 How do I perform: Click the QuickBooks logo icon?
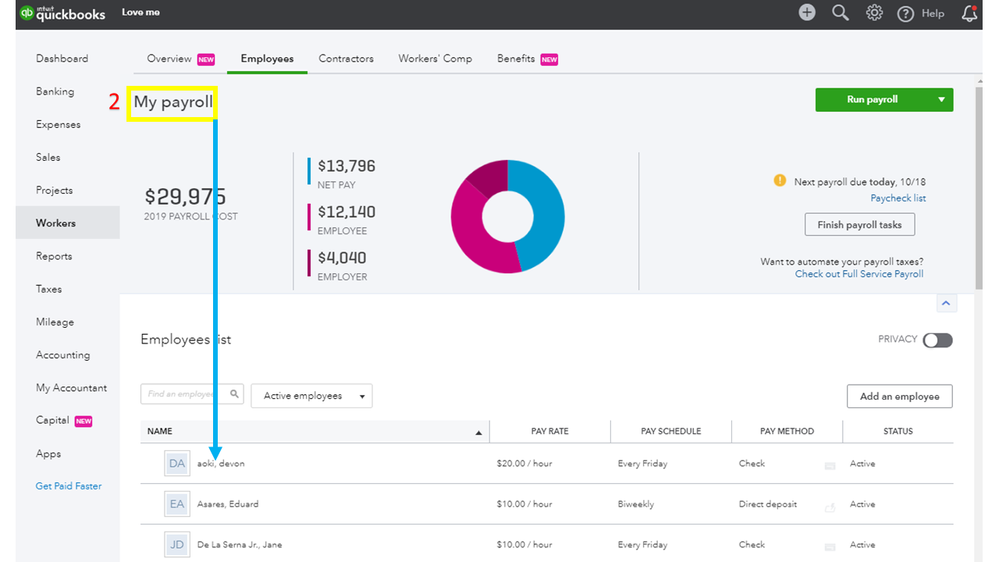27,13
